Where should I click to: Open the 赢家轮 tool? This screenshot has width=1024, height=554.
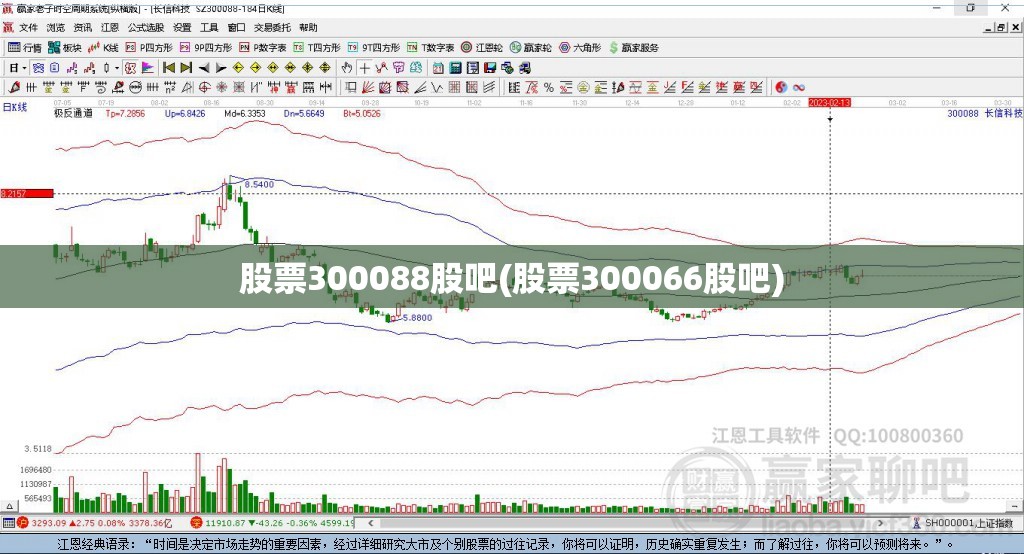[x=530, y=47]
